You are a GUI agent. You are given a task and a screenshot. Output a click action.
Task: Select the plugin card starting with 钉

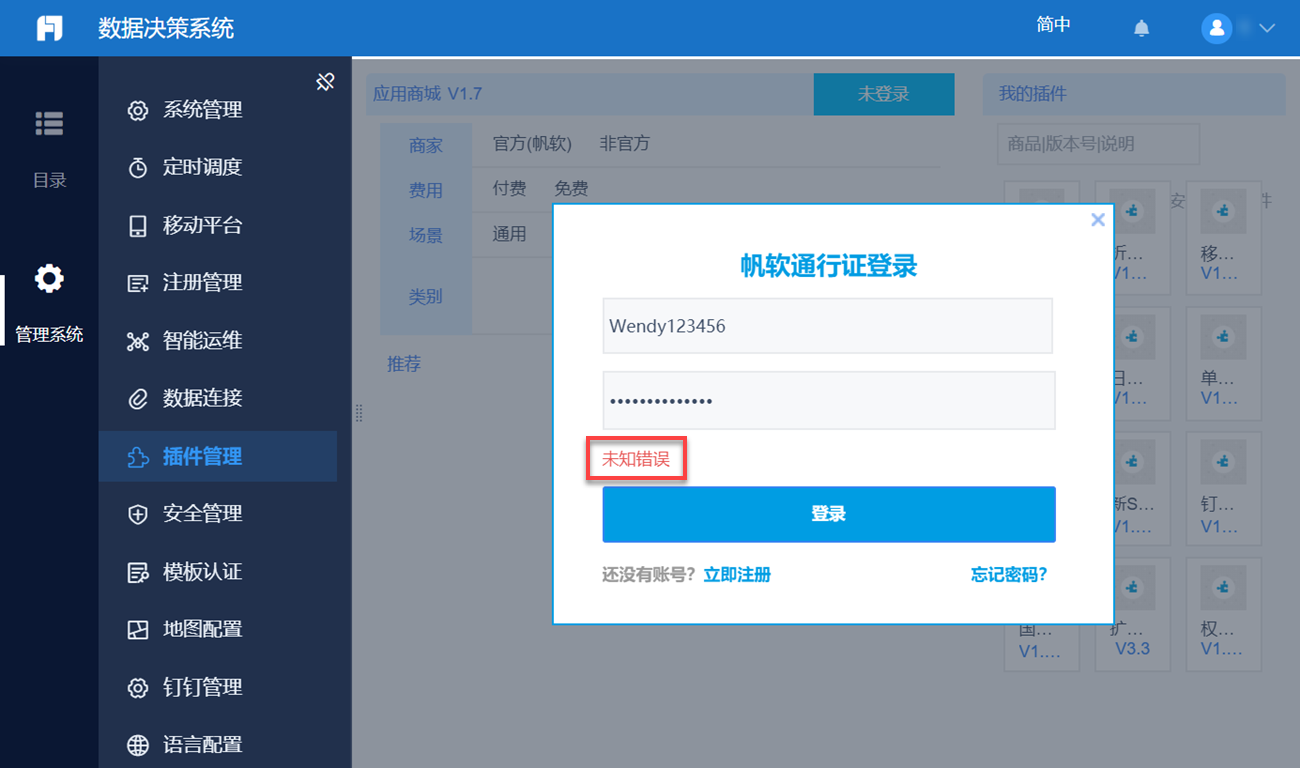point(1223,488)
